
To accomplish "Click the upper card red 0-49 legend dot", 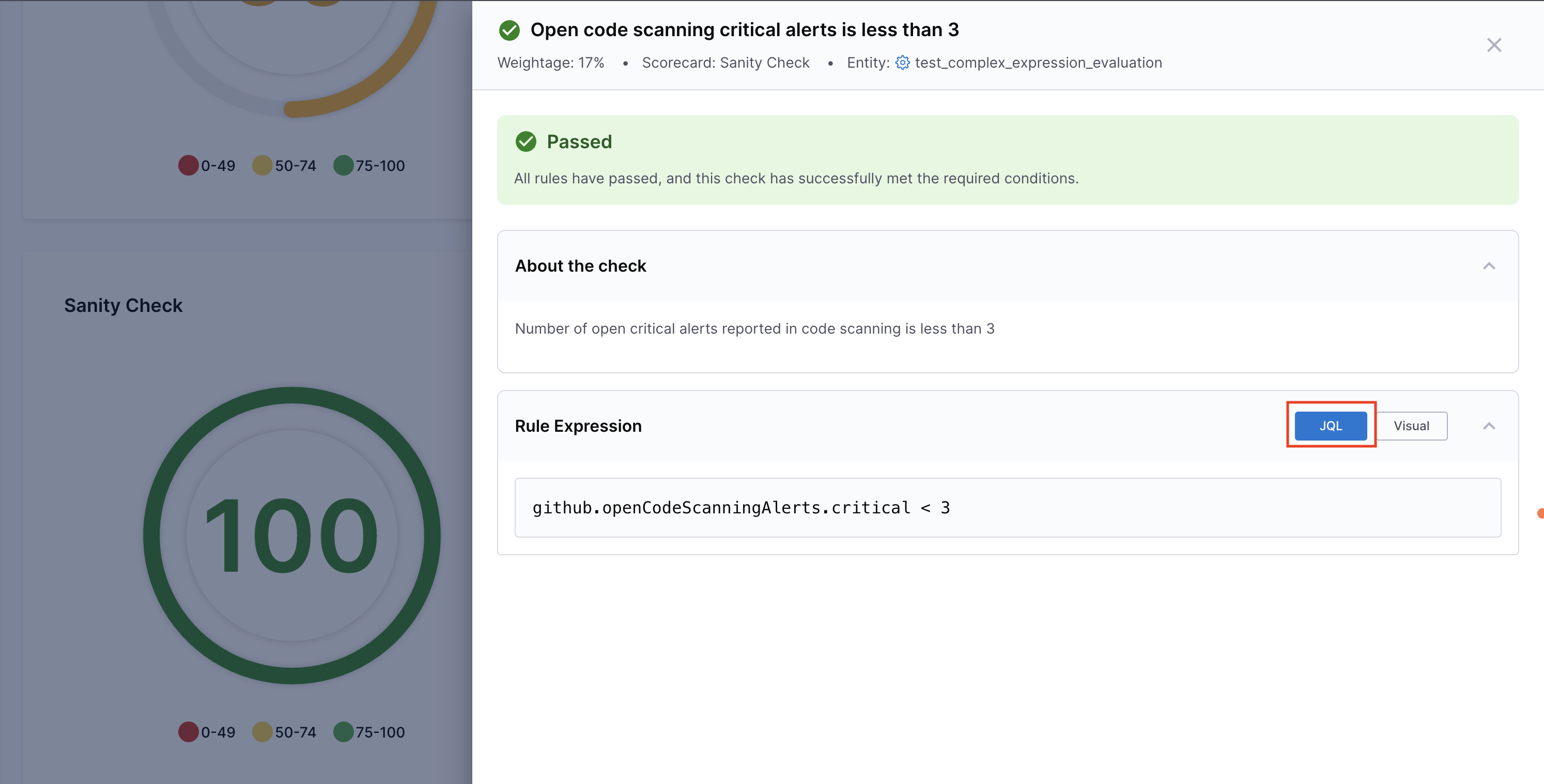I will (188, 165).
